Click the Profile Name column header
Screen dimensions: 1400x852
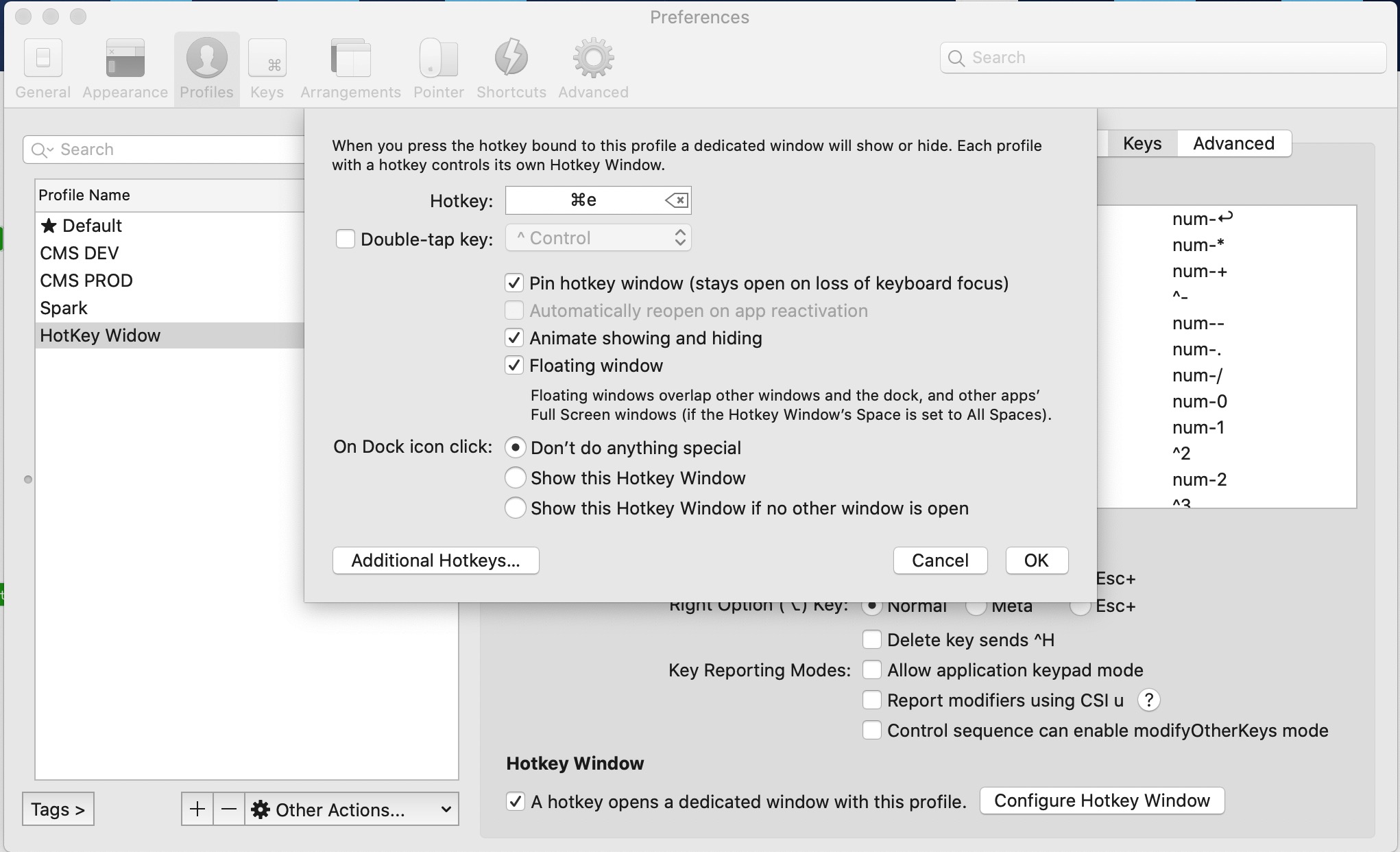tap(170, 195)
